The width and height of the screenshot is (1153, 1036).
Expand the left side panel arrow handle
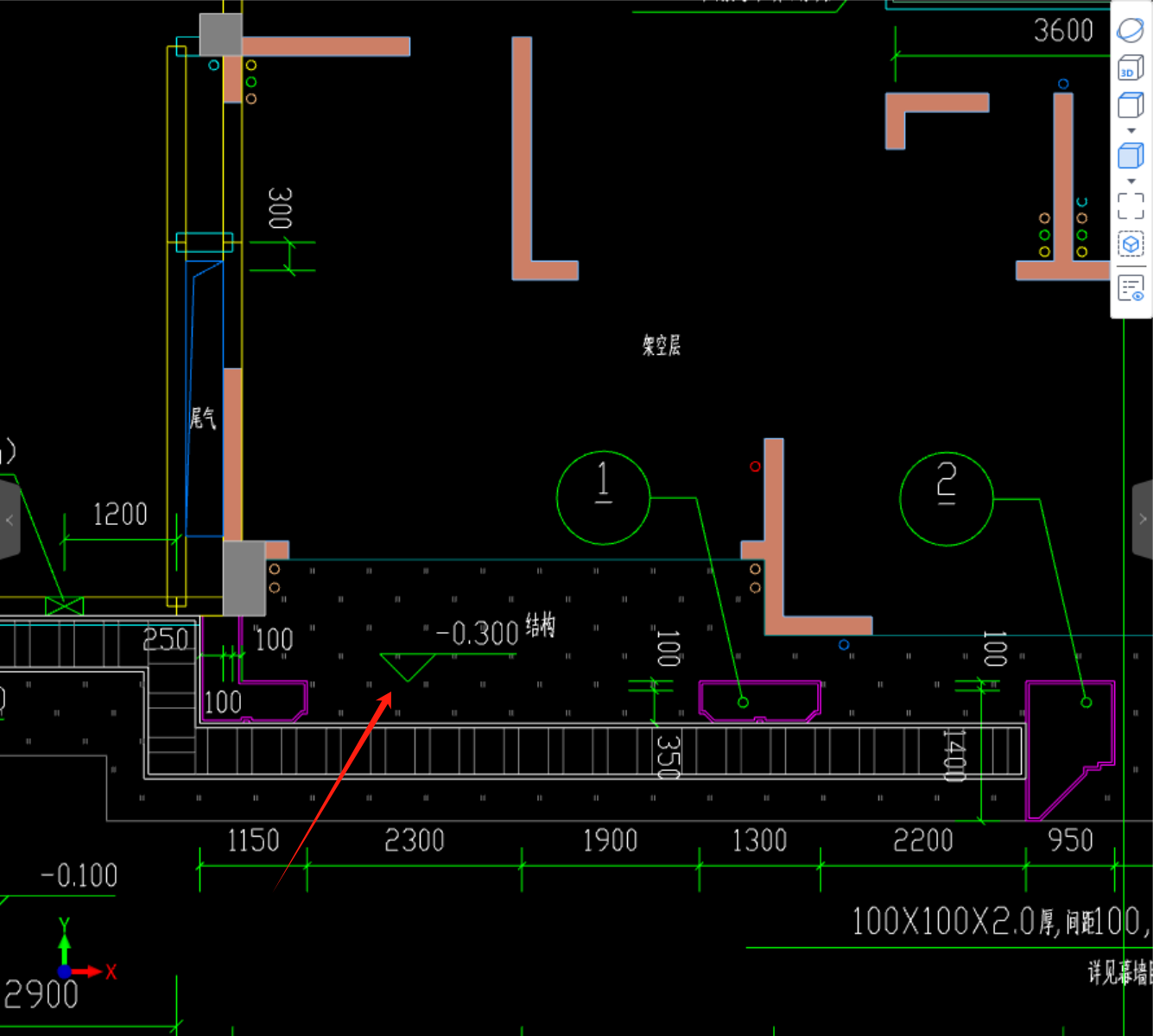pos(10,520)
